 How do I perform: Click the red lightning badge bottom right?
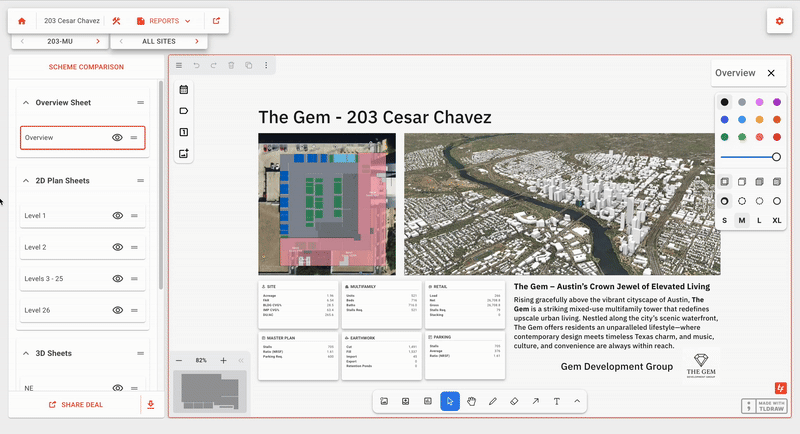click(781, 388)
